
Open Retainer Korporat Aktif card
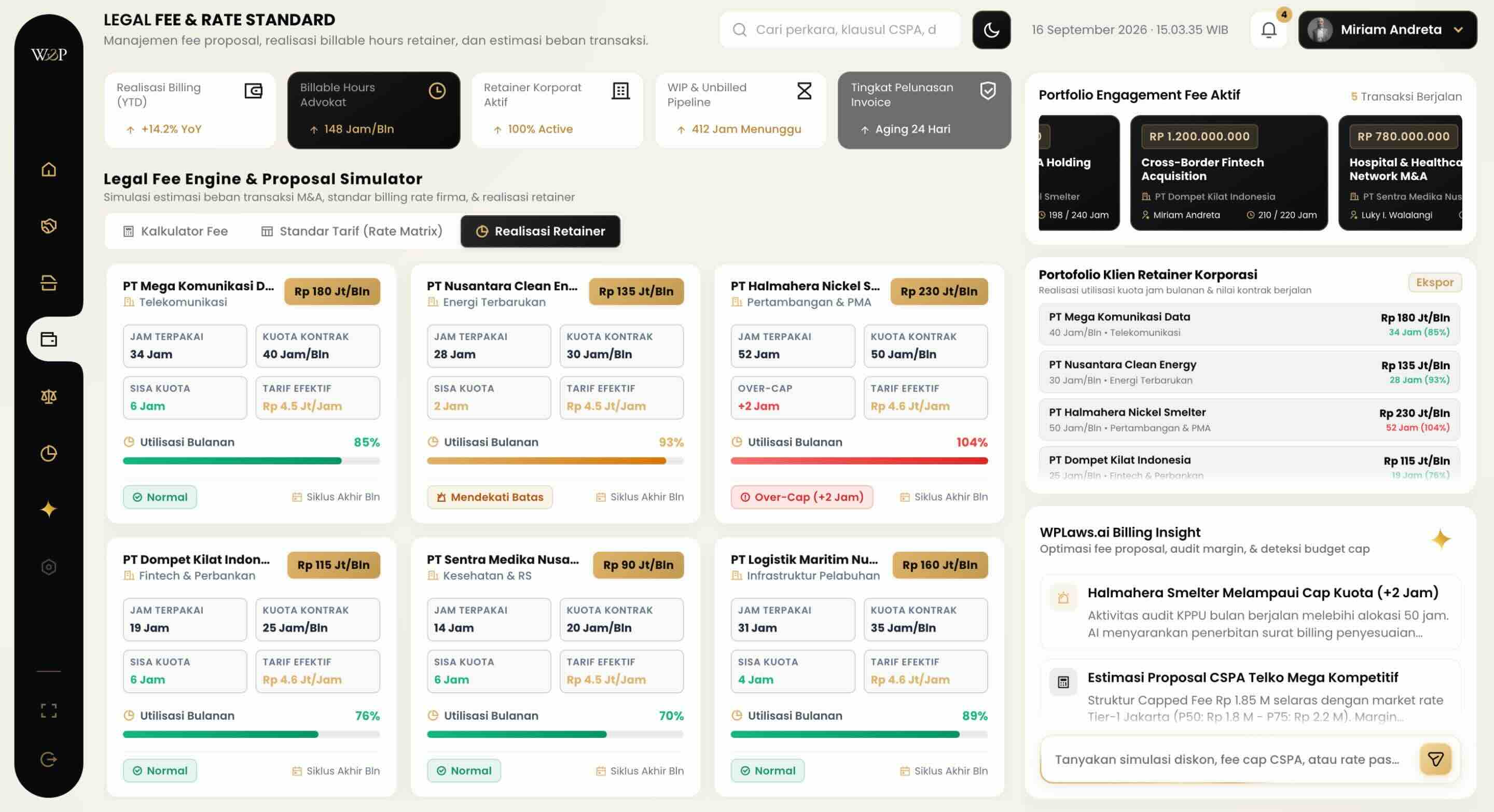[557, 110]
